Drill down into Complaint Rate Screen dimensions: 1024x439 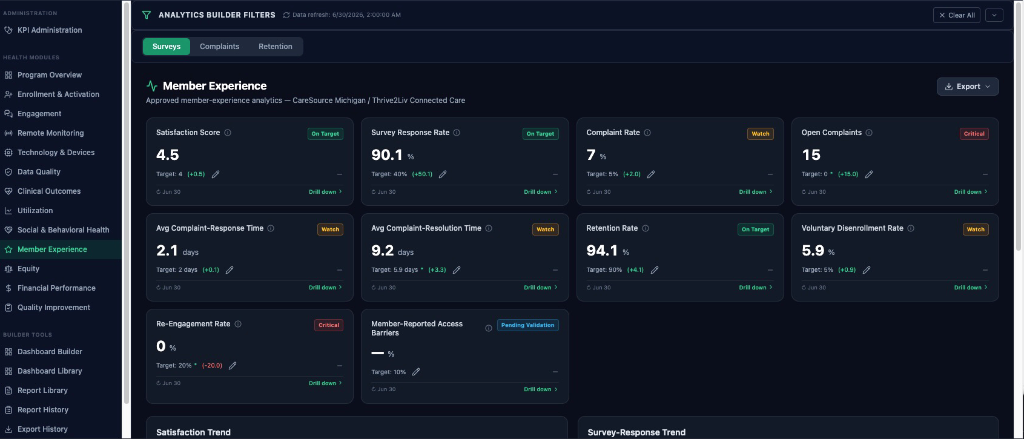pos(756,192)
